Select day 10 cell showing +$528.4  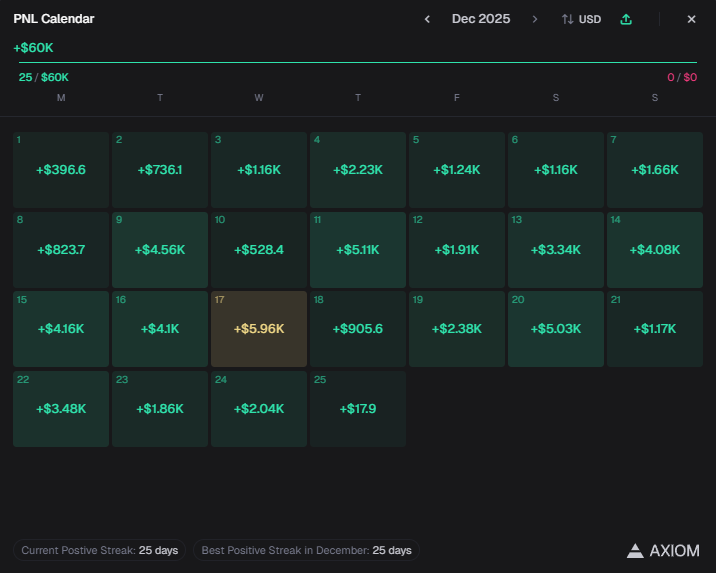tap(259, 250)
